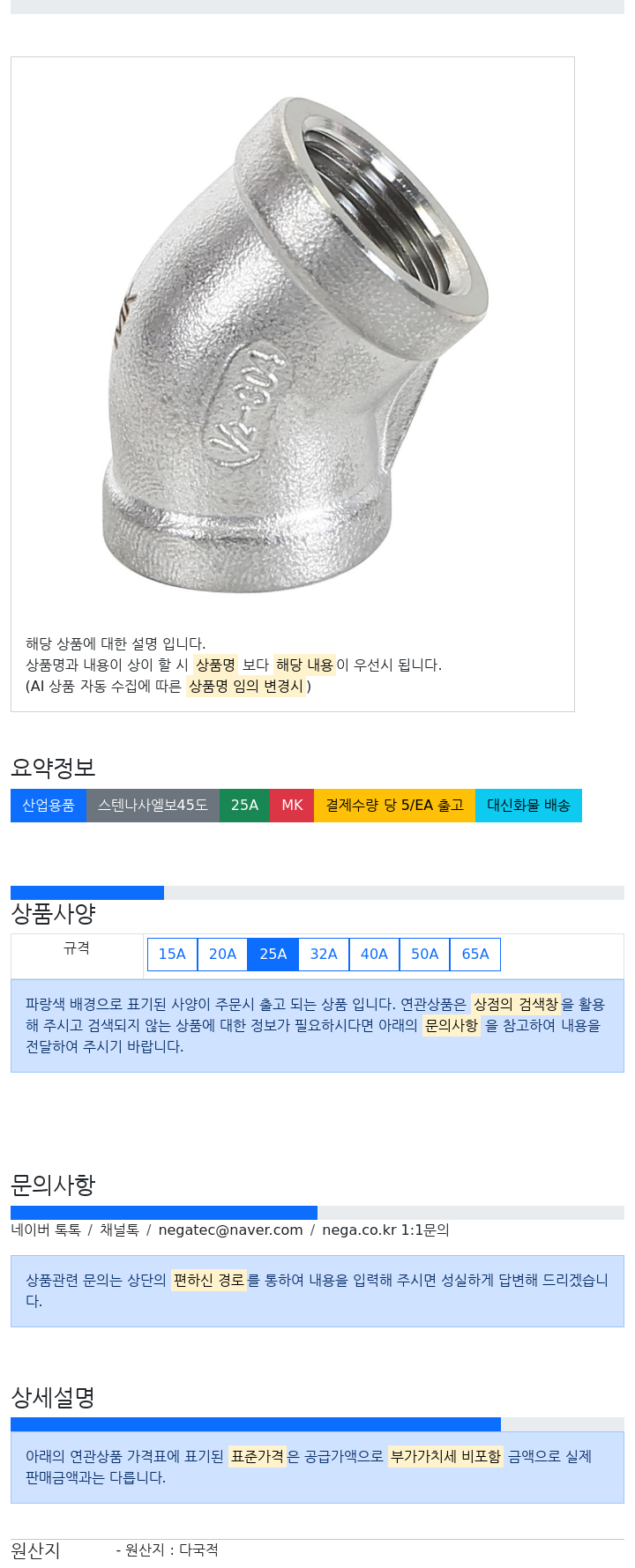
Task: Click the yellow 결제수량 당 5/EA 출고 badge
Action: coord(394,806)
